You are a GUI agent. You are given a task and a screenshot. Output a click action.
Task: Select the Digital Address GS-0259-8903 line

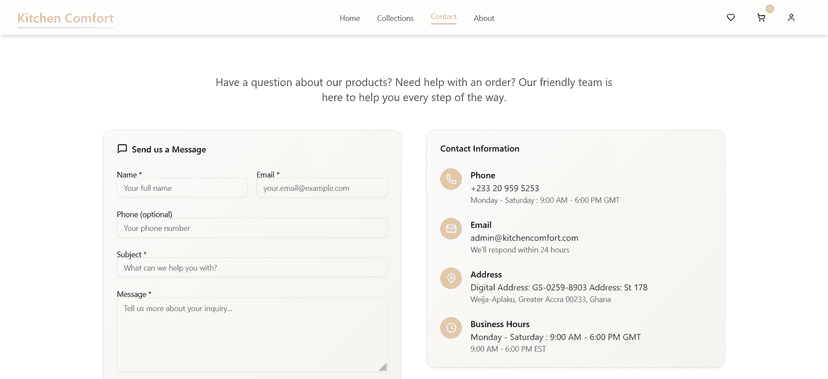click(559, 287)
